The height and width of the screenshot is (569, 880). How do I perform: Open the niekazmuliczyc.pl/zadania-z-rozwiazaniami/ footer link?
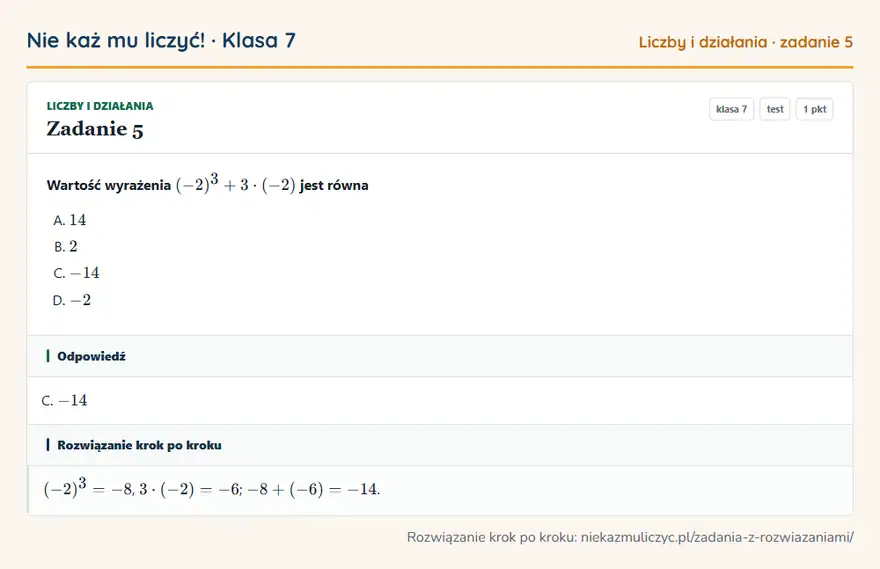pos(717,537)
